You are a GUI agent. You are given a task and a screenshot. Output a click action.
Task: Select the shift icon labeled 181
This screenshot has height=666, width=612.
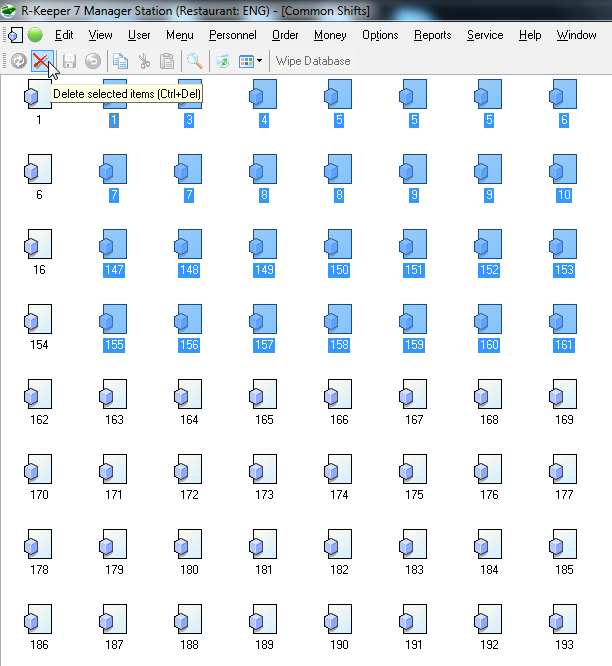[x=263, y=544]
